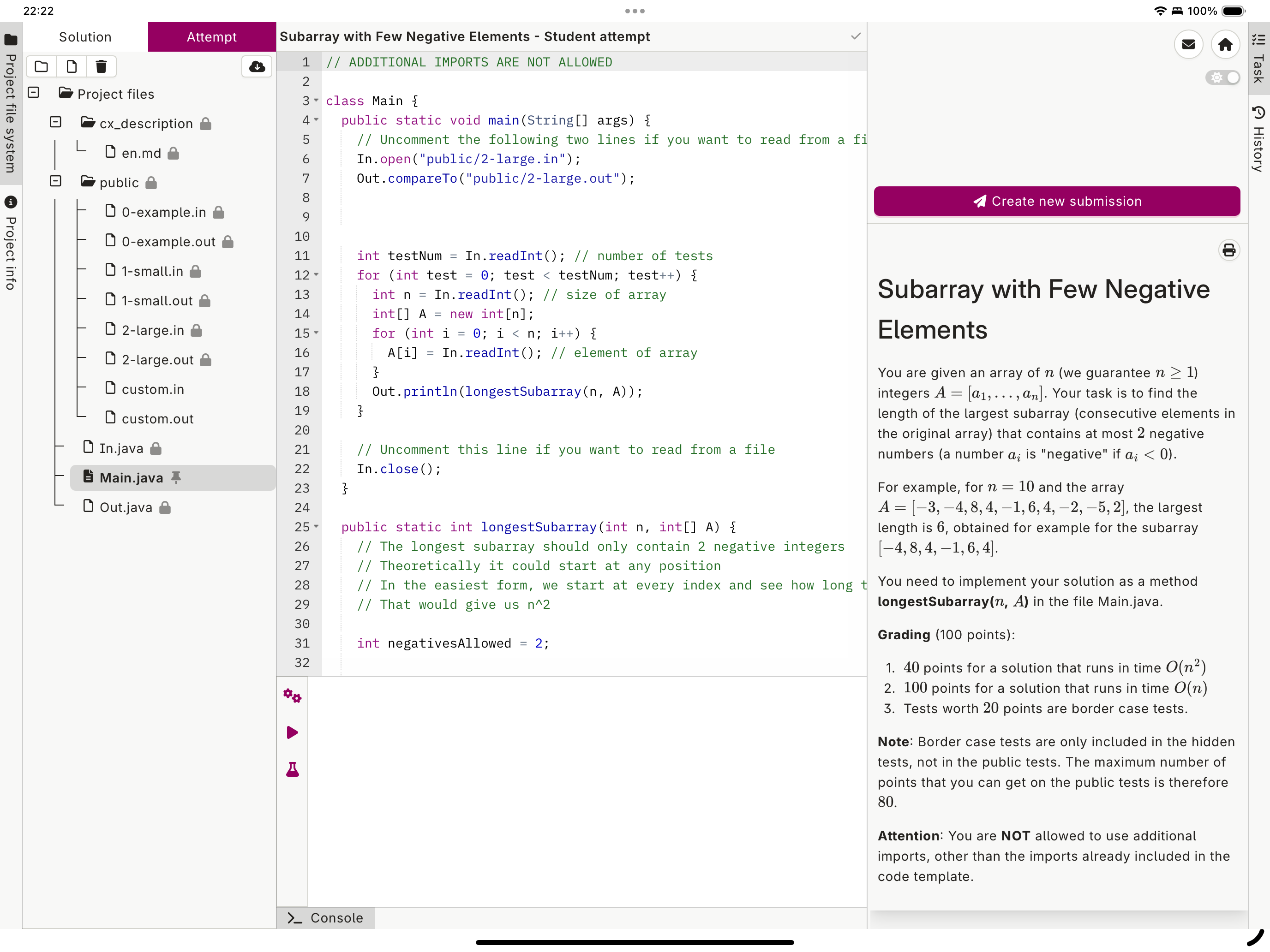Open the 0-example.in file
1270x952 pixels.
(x=164, y=212)
